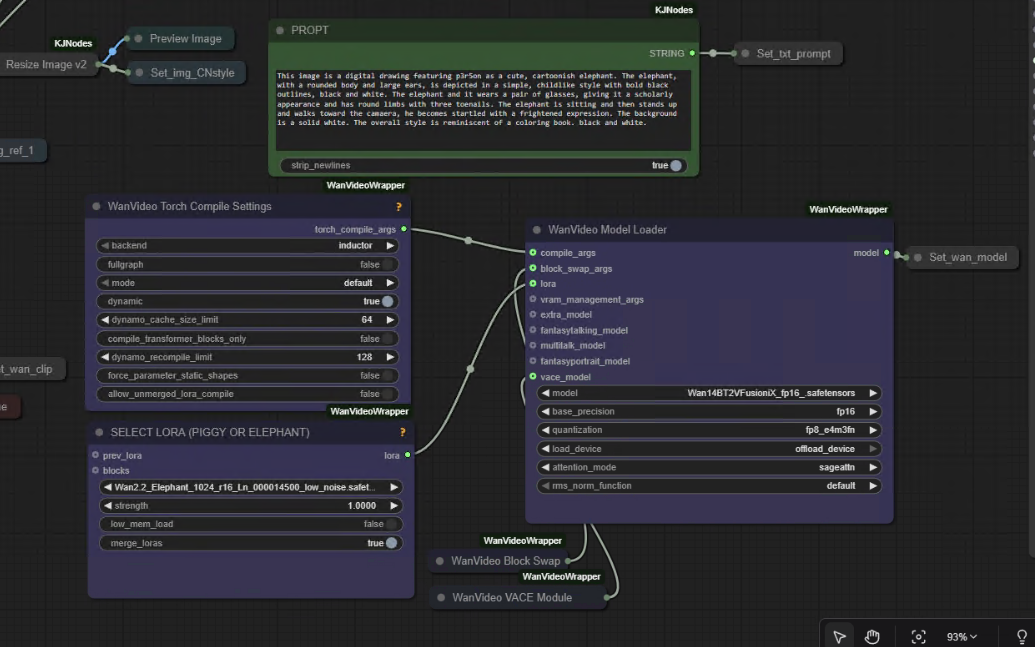This screenshot has height=647, width=1035.
Task: Open mode dropdown showing default
Action: click(x=248, y=283)
